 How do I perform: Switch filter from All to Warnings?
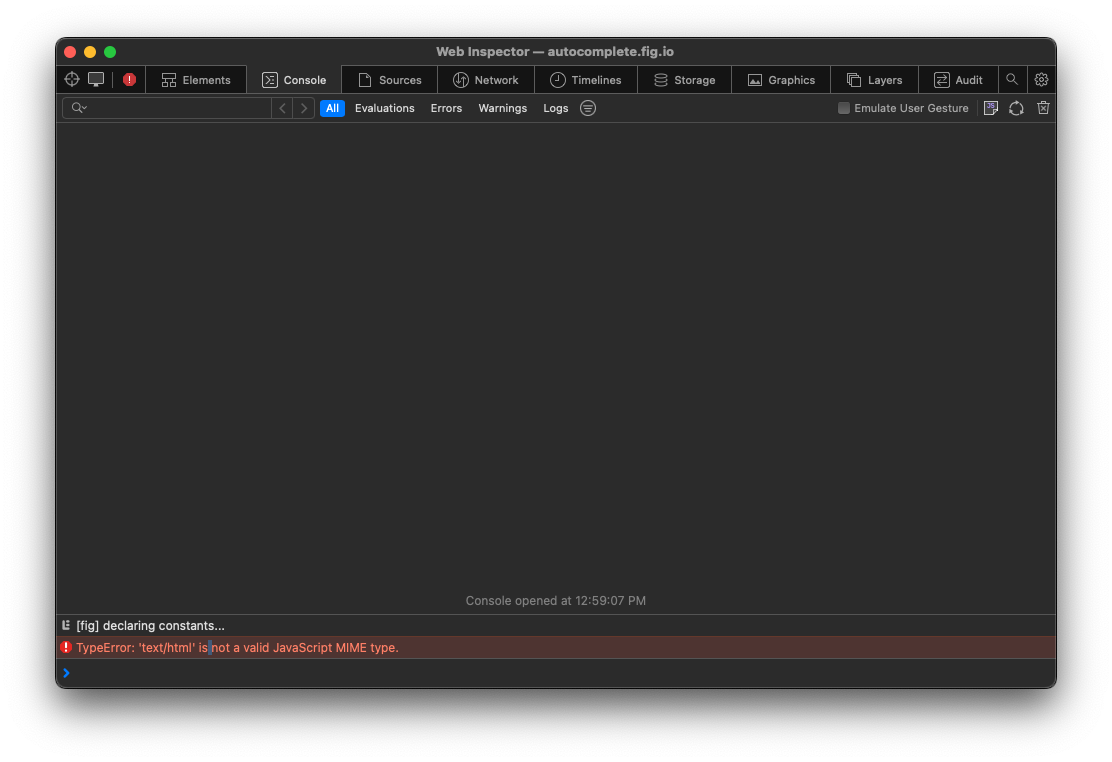coord(502,108)
